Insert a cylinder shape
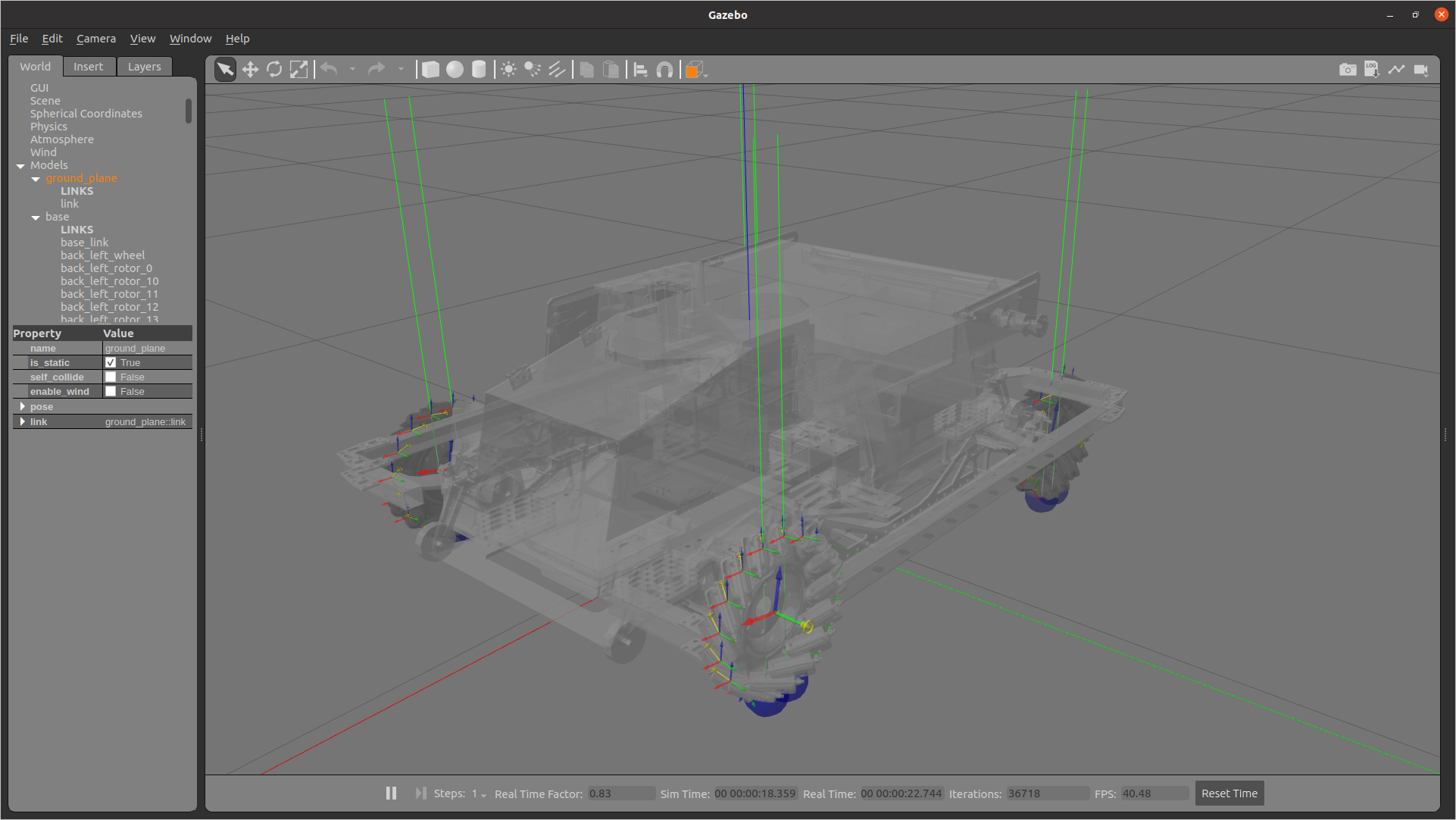This screenshot has height=820, width=1456. (x=479, y=70)
